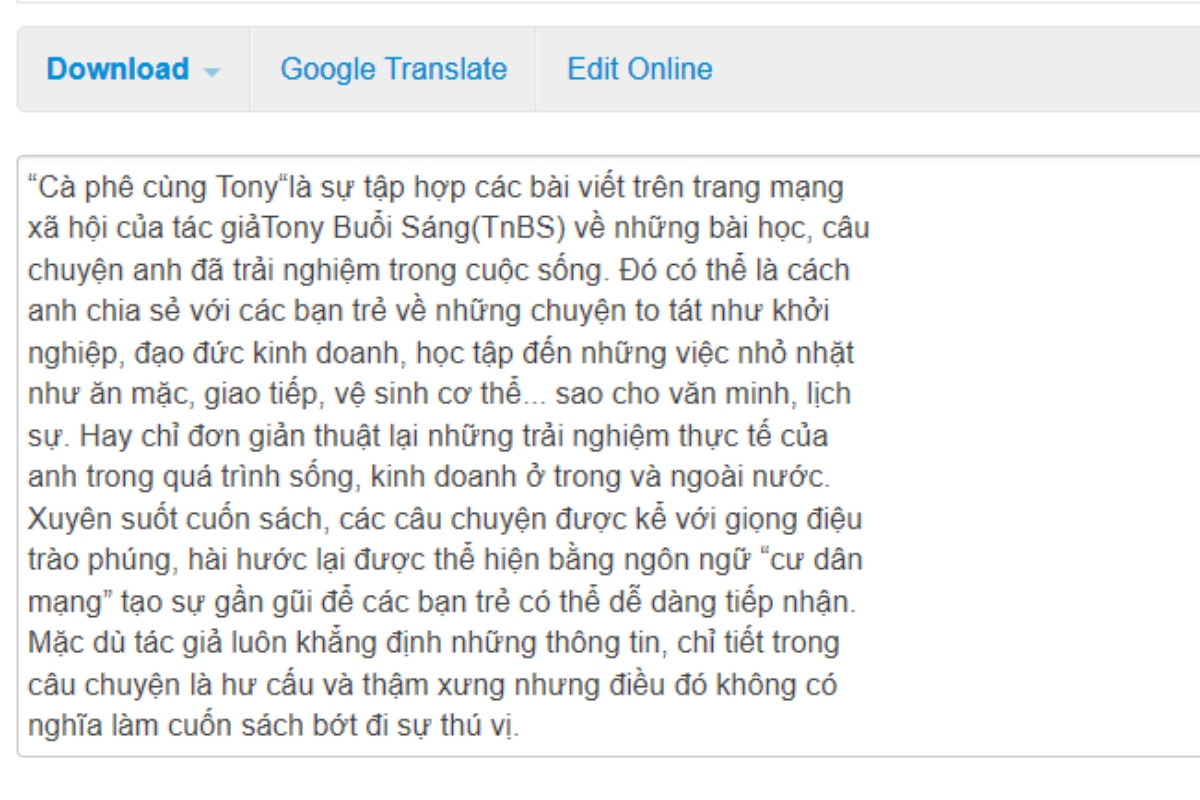1200x800 pixels.
Task: Open the Google Translate link
Action: click(393, 69)
